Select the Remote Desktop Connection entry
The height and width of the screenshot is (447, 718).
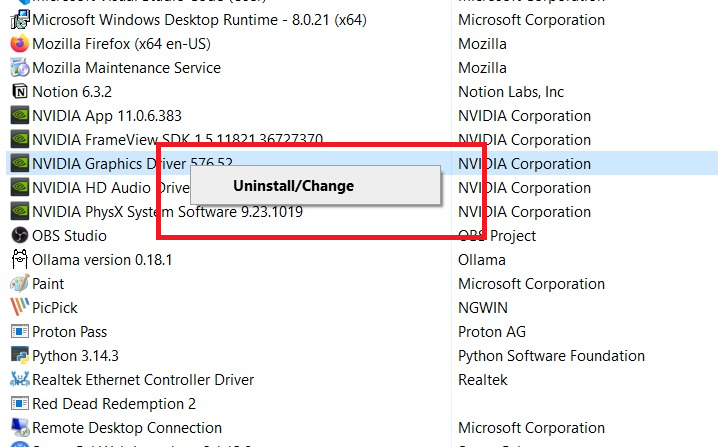pos(127,427)
